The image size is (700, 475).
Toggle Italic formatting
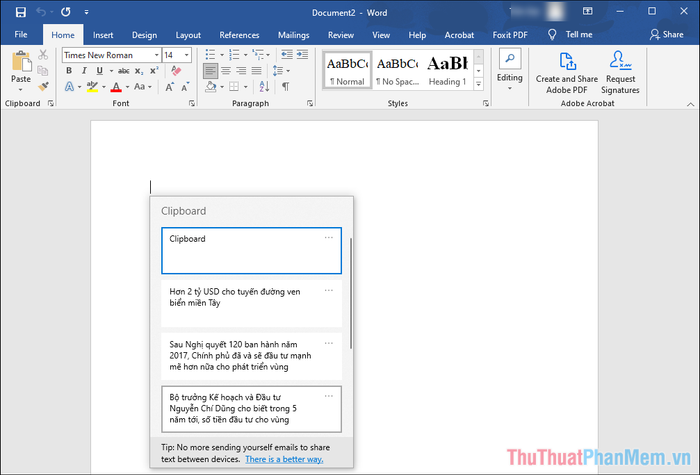[84, 71]
